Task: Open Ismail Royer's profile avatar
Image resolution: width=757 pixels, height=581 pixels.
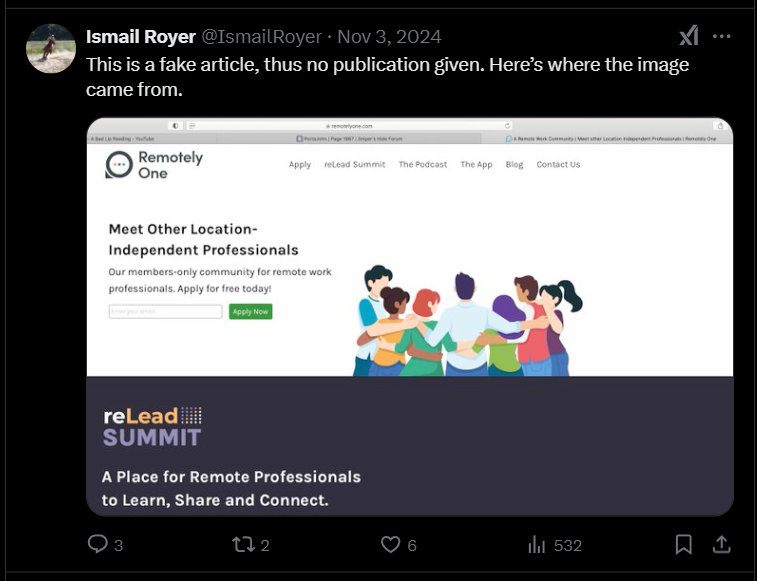Action: (51, 49)
